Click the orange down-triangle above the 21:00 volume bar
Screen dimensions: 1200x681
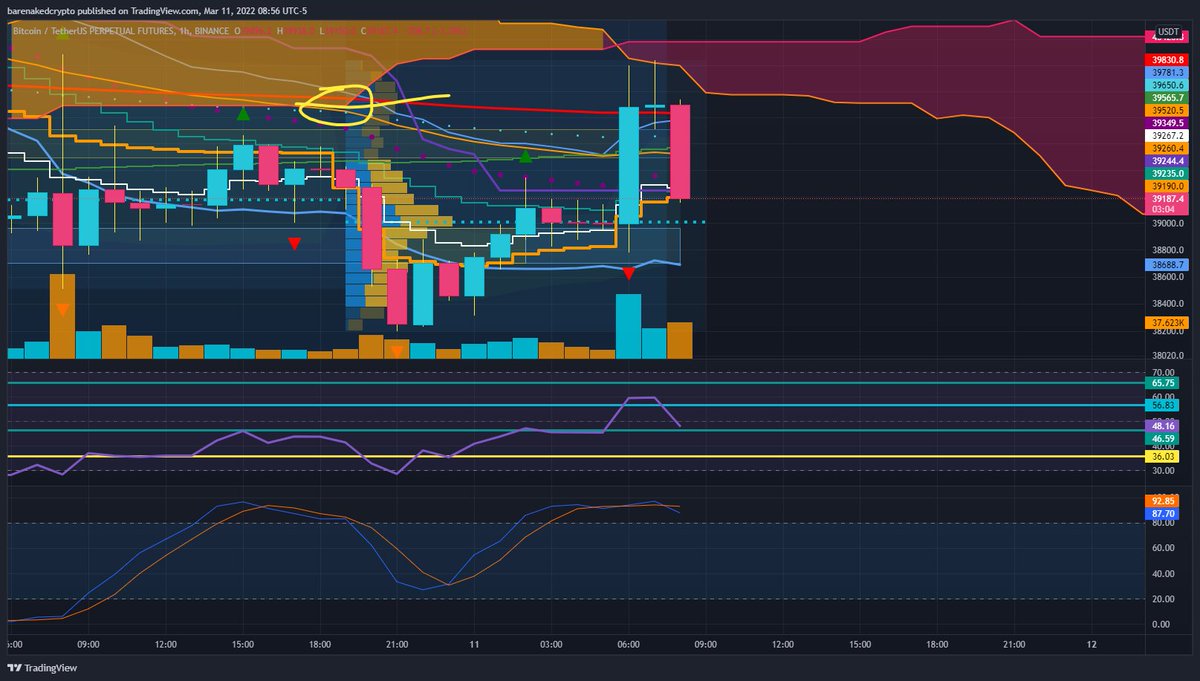[397, 351]
